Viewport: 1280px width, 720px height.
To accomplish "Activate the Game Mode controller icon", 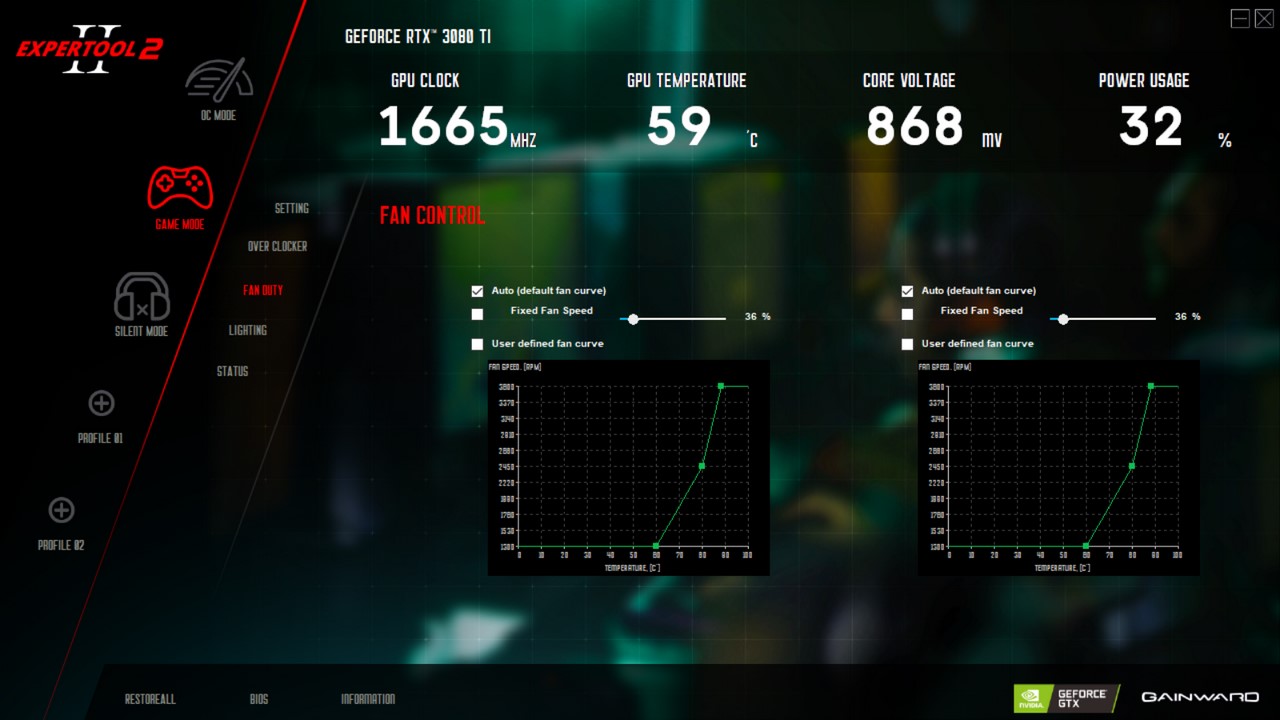I will click(180, 187).
